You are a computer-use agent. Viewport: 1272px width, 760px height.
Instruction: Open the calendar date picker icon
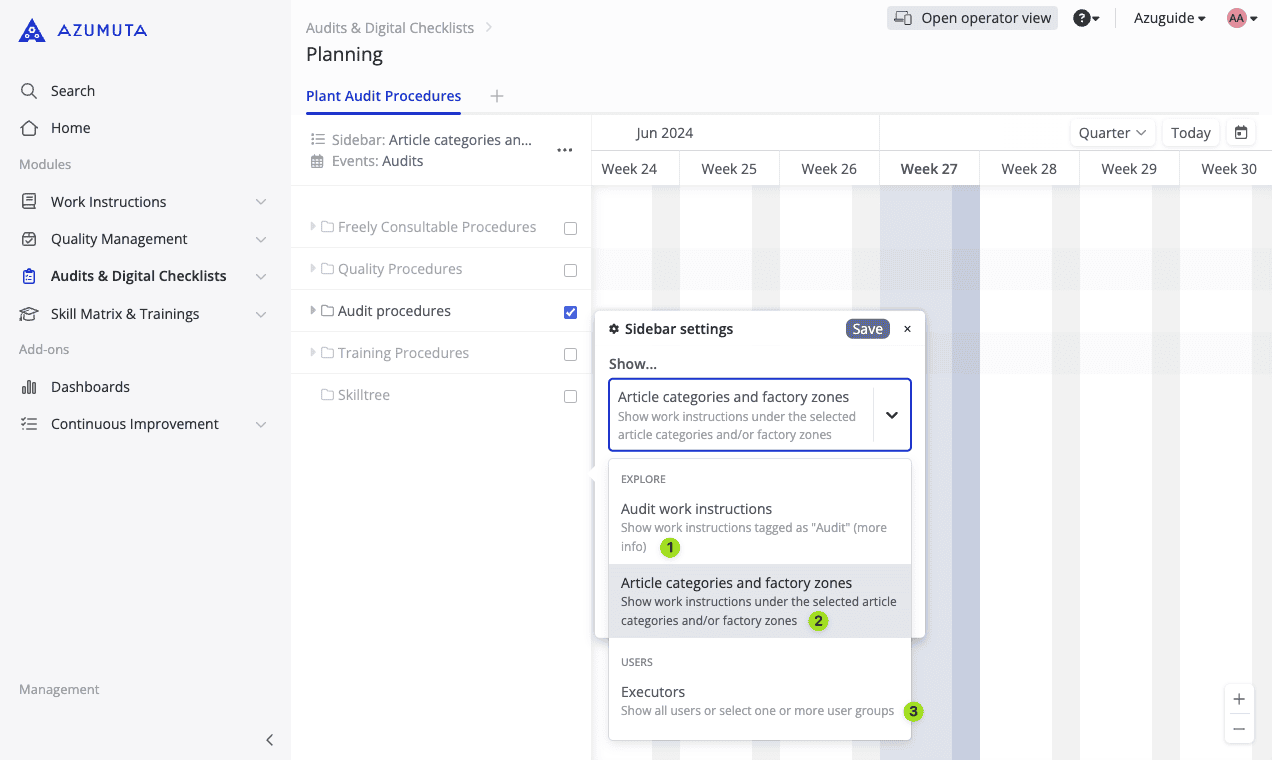coord(1241,133)
